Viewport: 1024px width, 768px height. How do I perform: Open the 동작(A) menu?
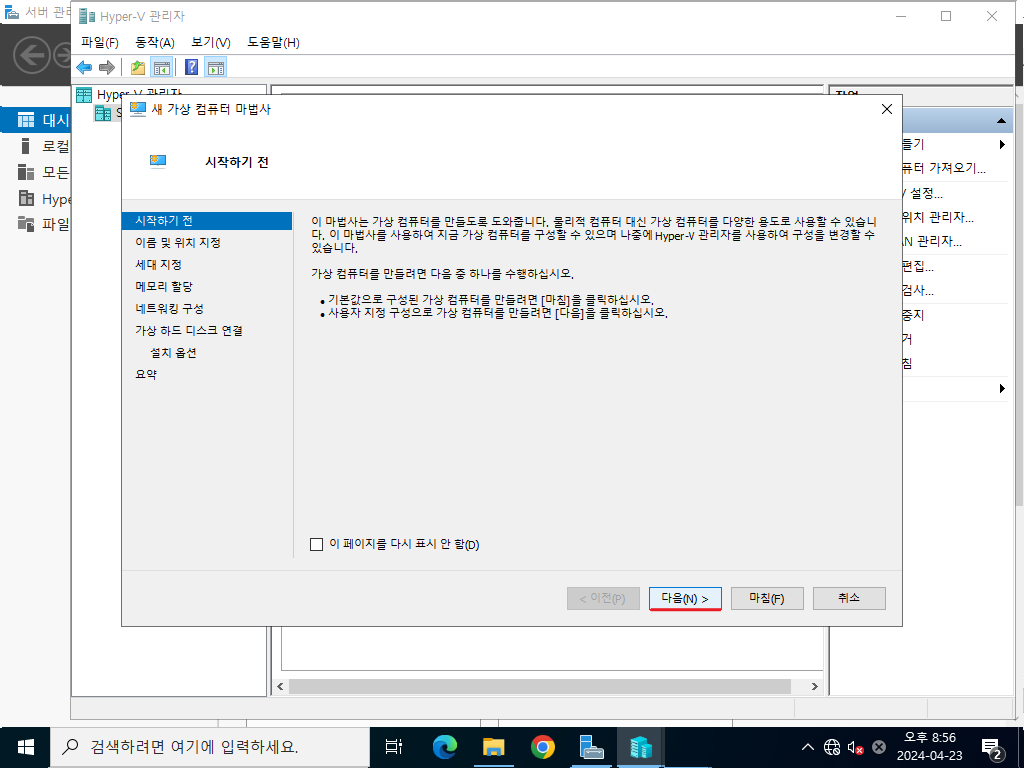155,42
